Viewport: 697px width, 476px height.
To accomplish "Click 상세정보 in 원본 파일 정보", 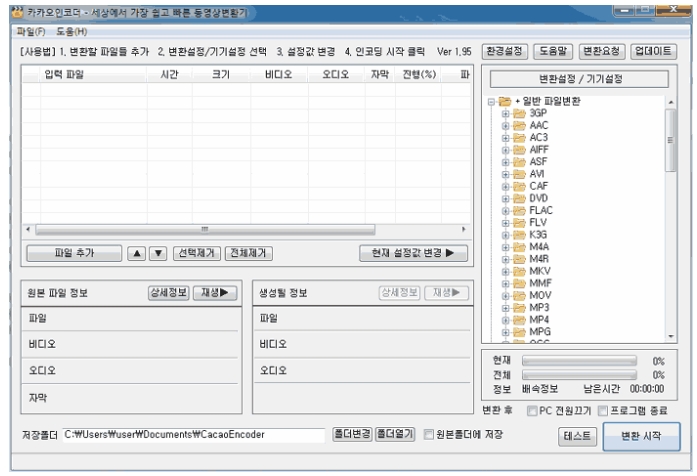I will pyautogui.click(x=169, y=293).
